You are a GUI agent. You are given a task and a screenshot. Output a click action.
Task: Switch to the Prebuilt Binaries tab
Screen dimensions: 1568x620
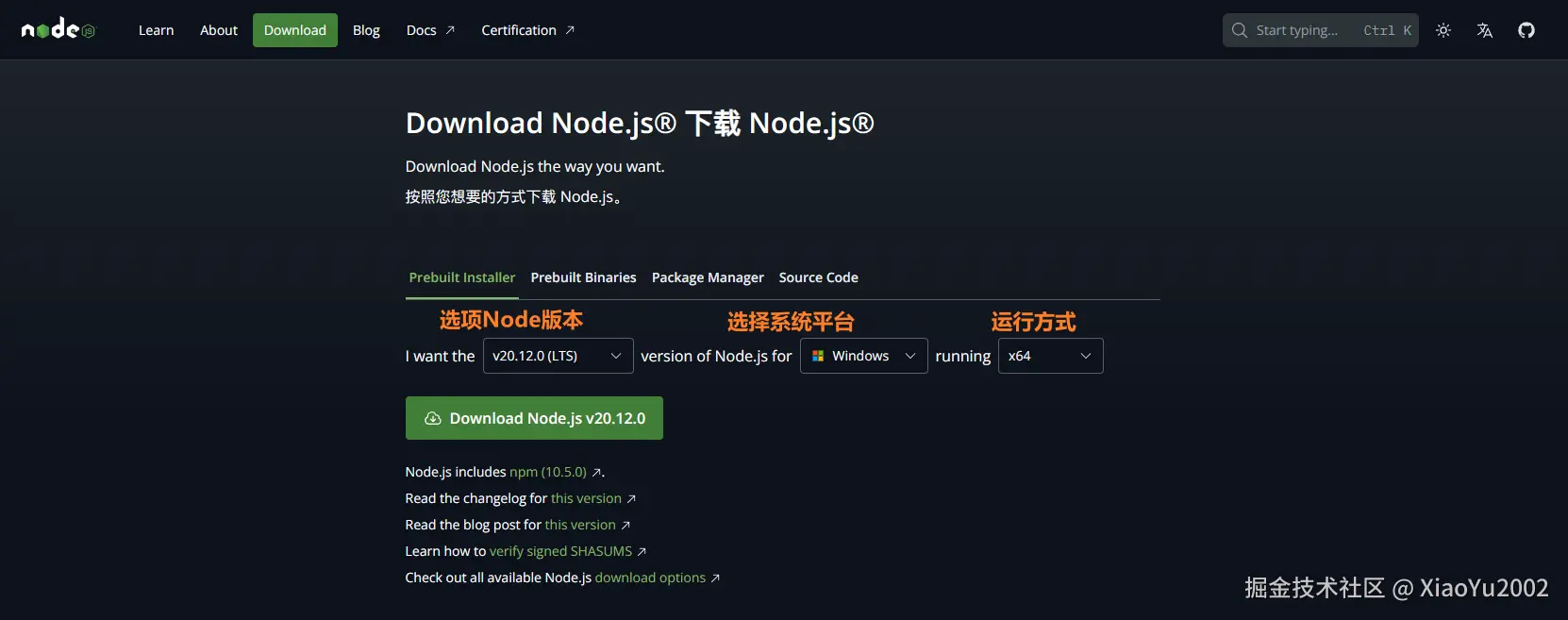click(583, 277)
